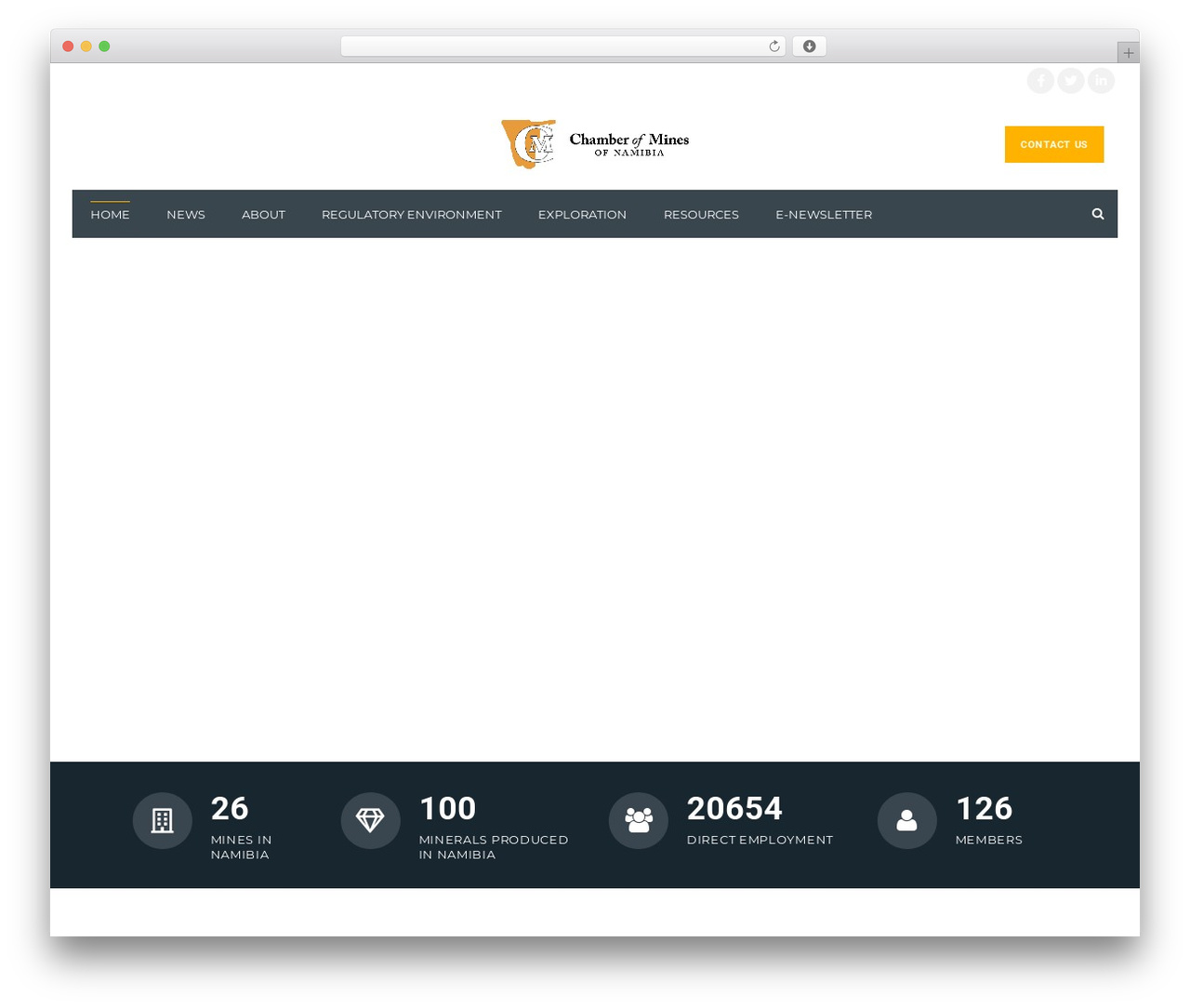Minimize the browser window

pyautogui.click(x=86, y=46)
